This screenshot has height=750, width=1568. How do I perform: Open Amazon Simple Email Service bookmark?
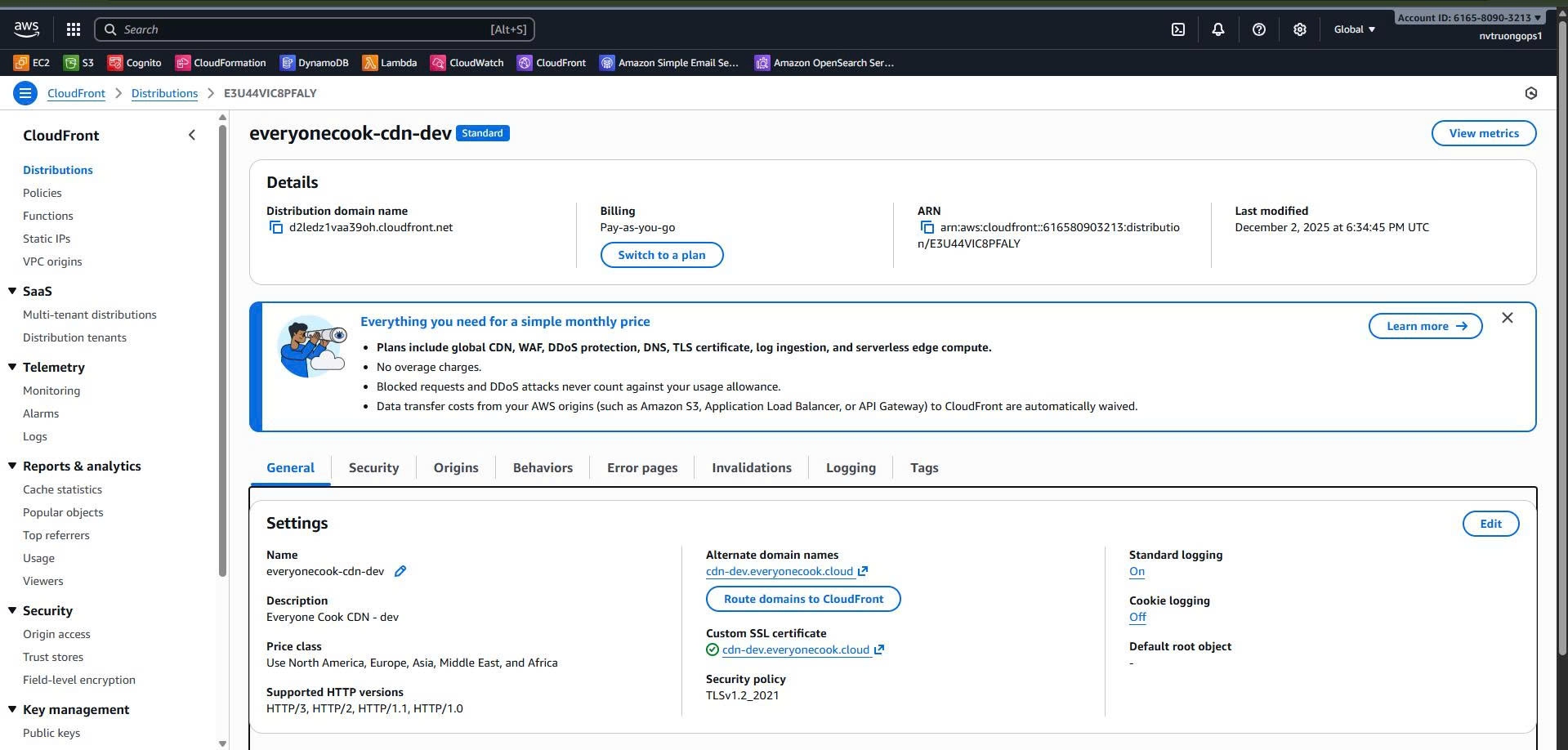point(669,63)
